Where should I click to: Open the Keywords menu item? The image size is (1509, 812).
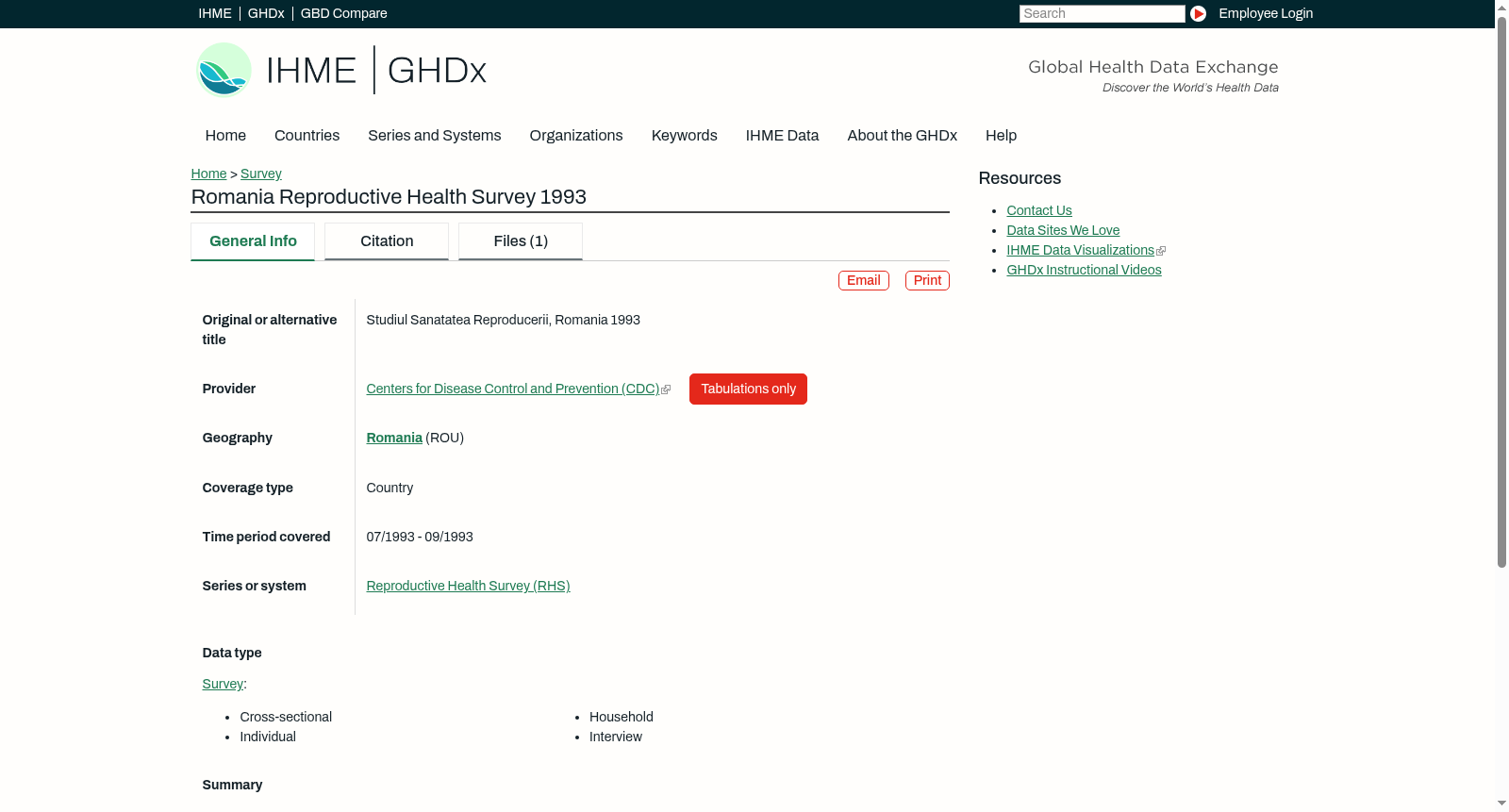[x=685, y=136]
